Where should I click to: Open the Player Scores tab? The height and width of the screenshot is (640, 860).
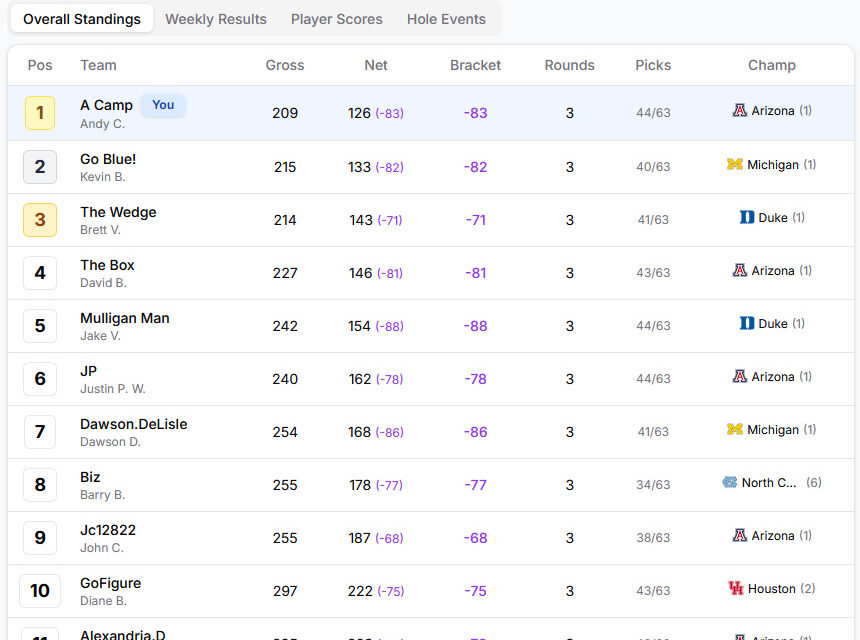coord(336,19)
